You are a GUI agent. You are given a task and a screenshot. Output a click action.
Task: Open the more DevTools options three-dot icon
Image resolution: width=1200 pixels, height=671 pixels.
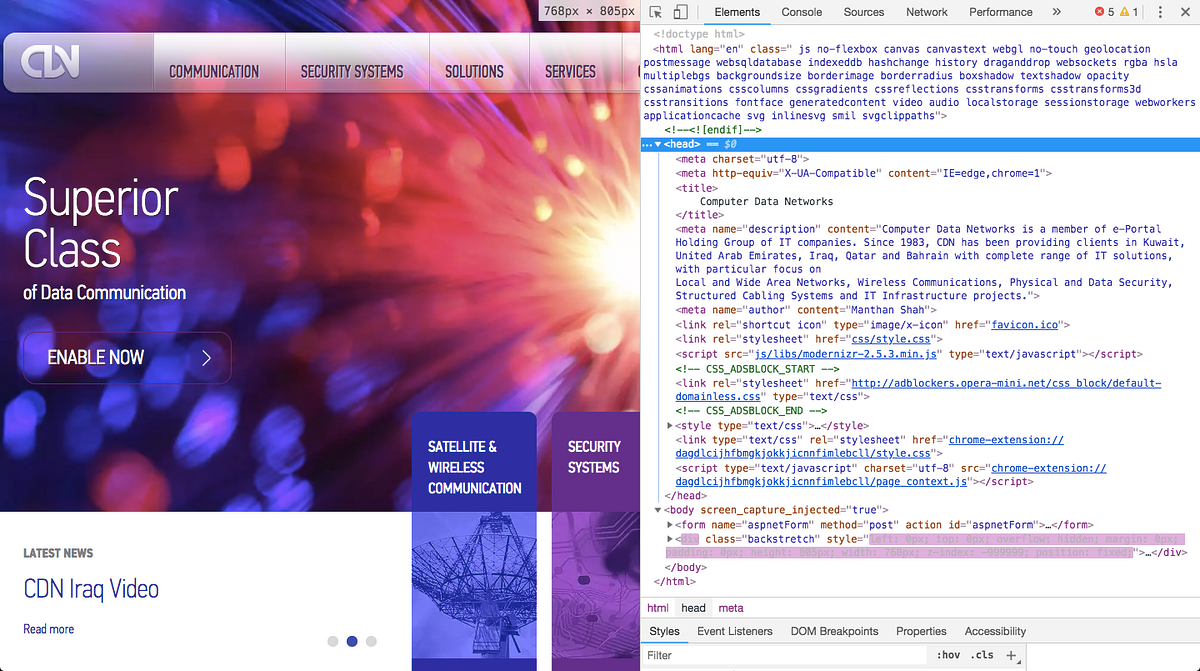click(x=1159, y=12)
